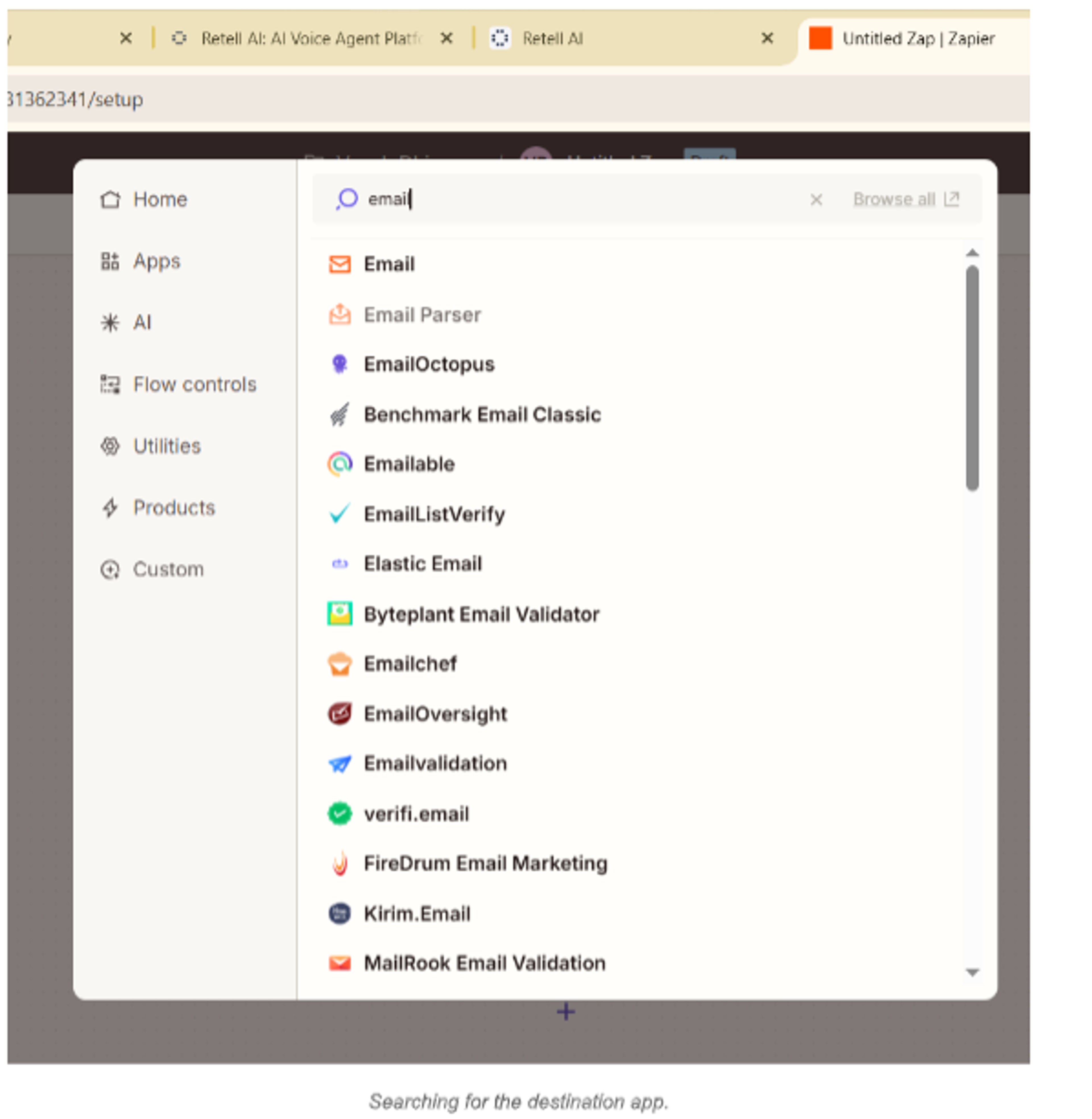Click the scrollbar up arrow
The image size is (1092, 1119).
(972, 253)
